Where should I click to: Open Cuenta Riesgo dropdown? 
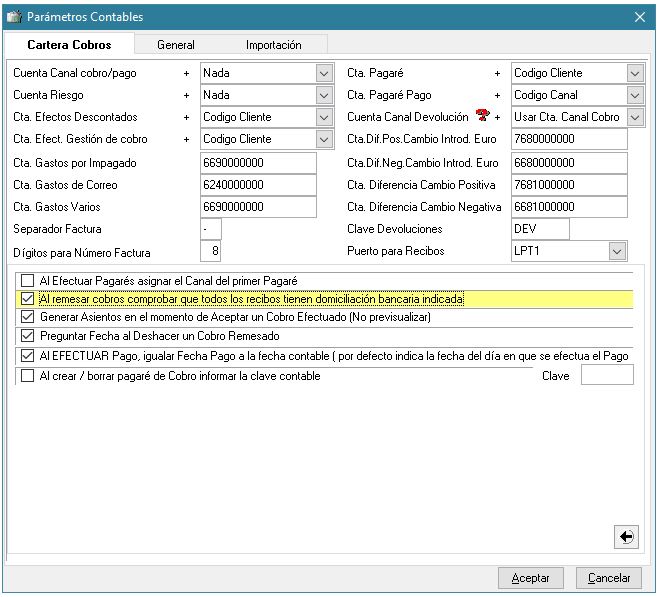[324, 95]
